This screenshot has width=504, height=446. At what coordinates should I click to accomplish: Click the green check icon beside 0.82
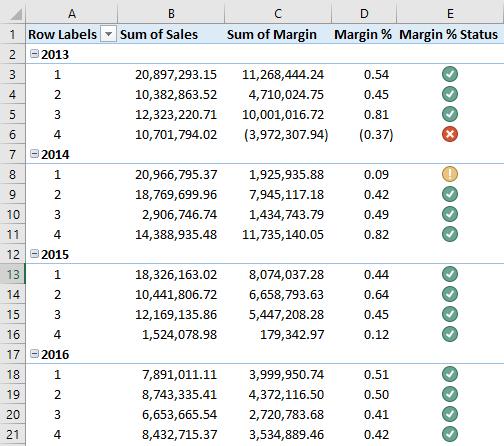coord(450,234)
